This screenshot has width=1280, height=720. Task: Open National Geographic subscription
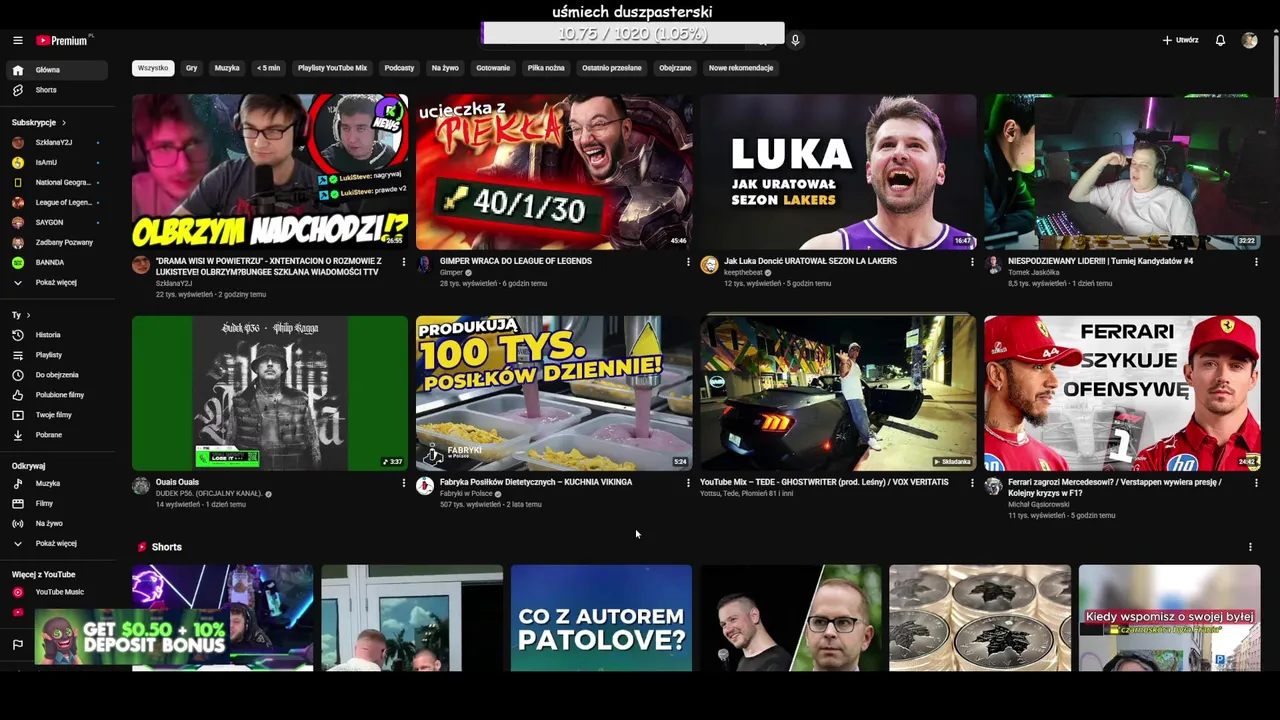pos(56,183)
